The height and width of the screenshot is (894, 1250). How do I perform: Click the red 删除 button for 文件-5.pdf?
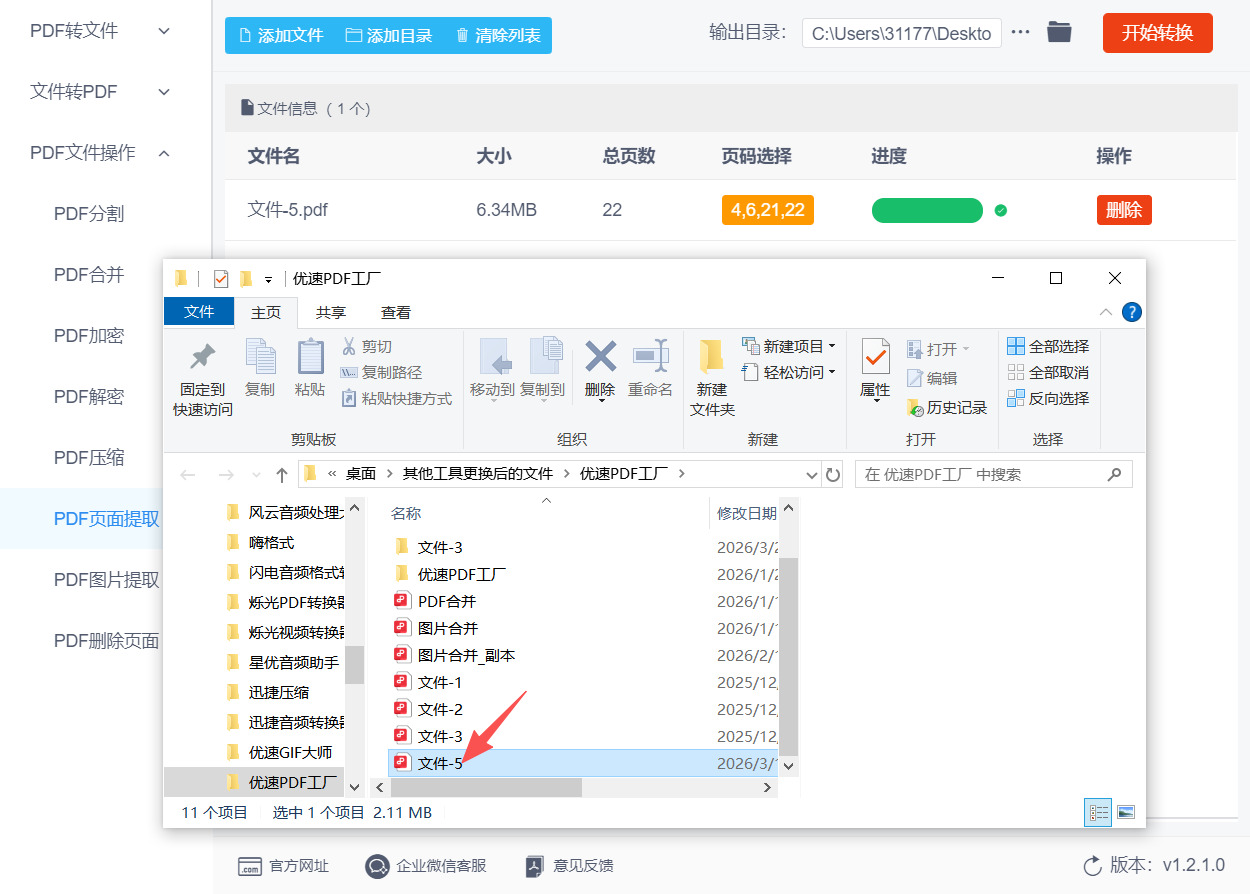click(x=1124, y=210)
